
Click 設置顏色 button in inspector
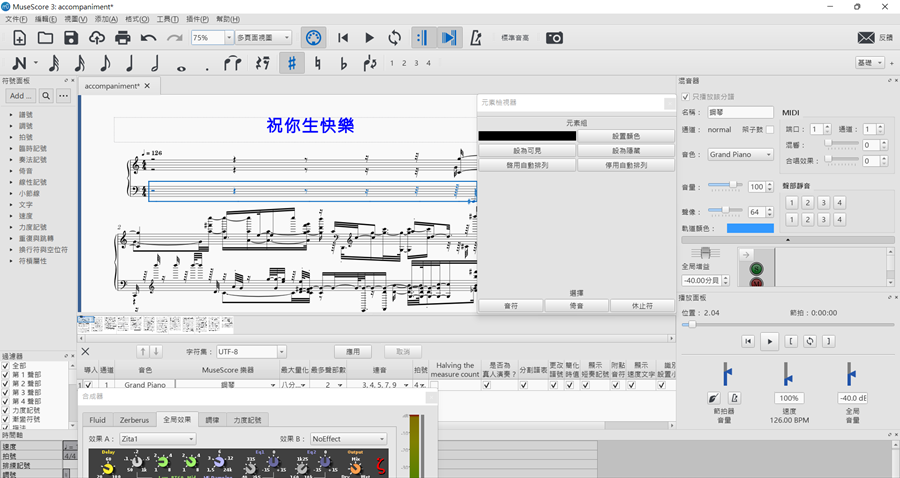pyautogui.click(x=626, y=136)
